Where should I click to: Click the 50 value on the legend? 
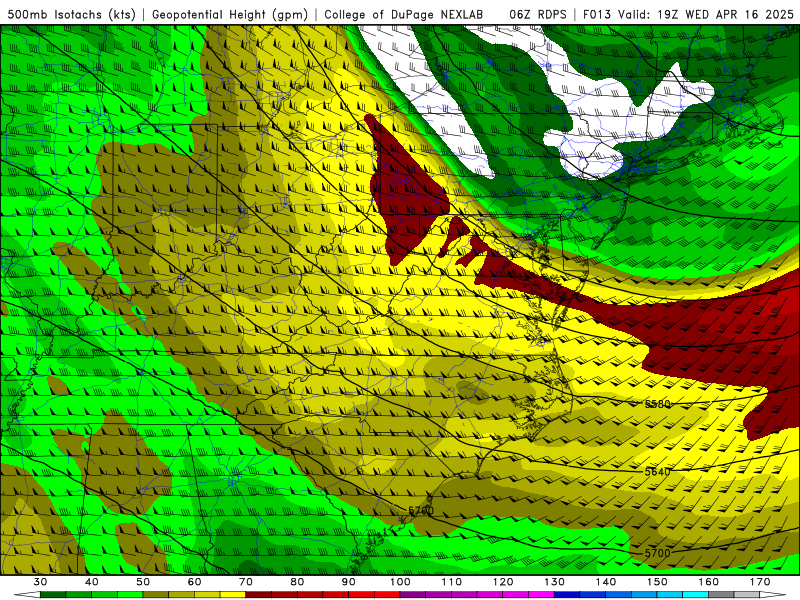coord(143,582)
